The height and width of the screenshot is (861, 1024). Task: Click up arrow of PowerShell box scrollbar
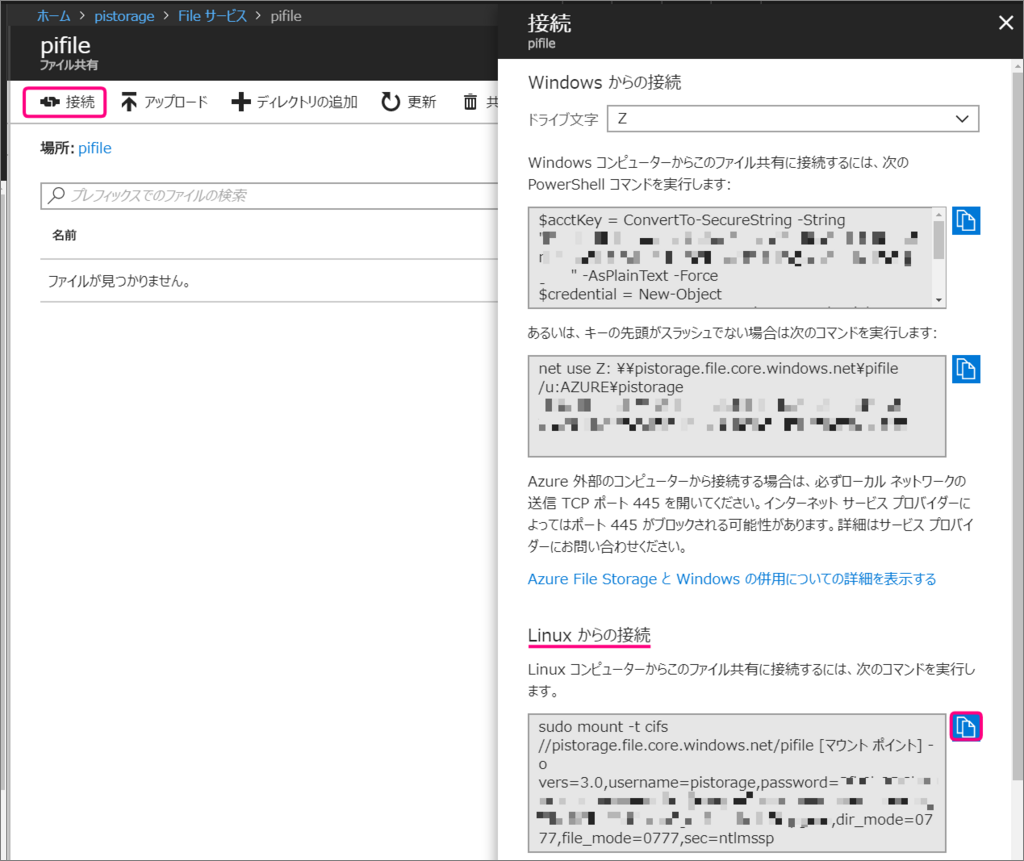click(x=939, y=214)
